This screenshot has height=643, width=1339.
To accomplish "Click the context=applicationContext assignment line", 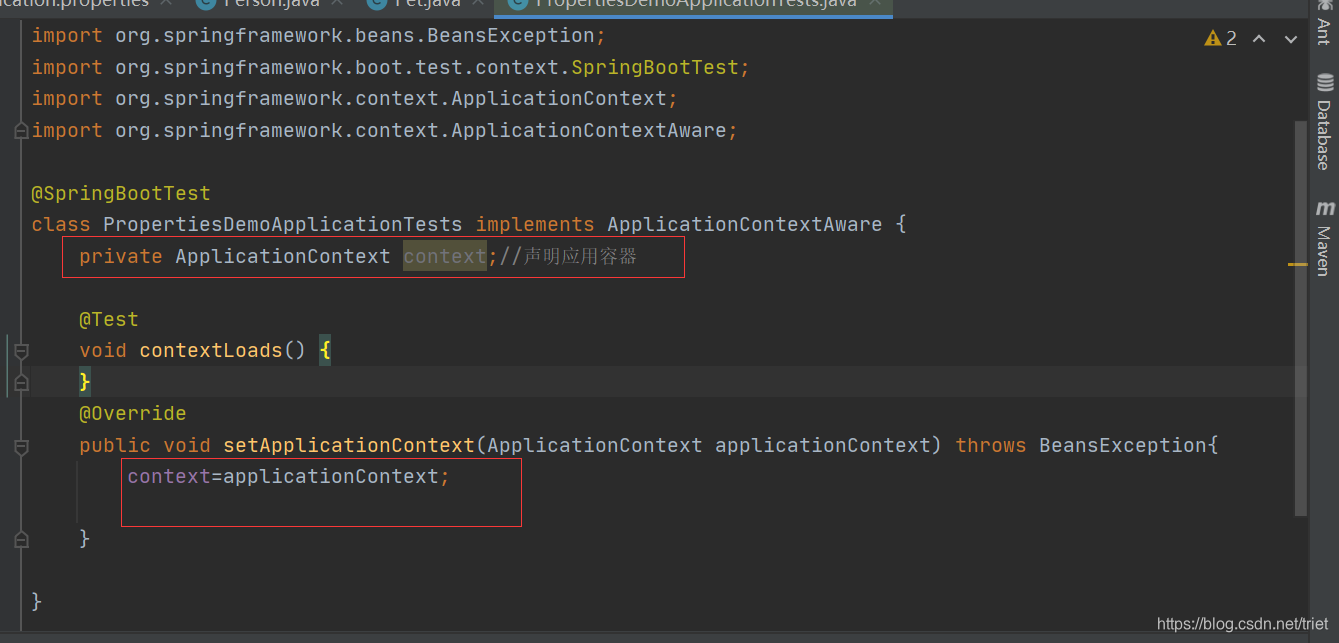I will 289,477.
